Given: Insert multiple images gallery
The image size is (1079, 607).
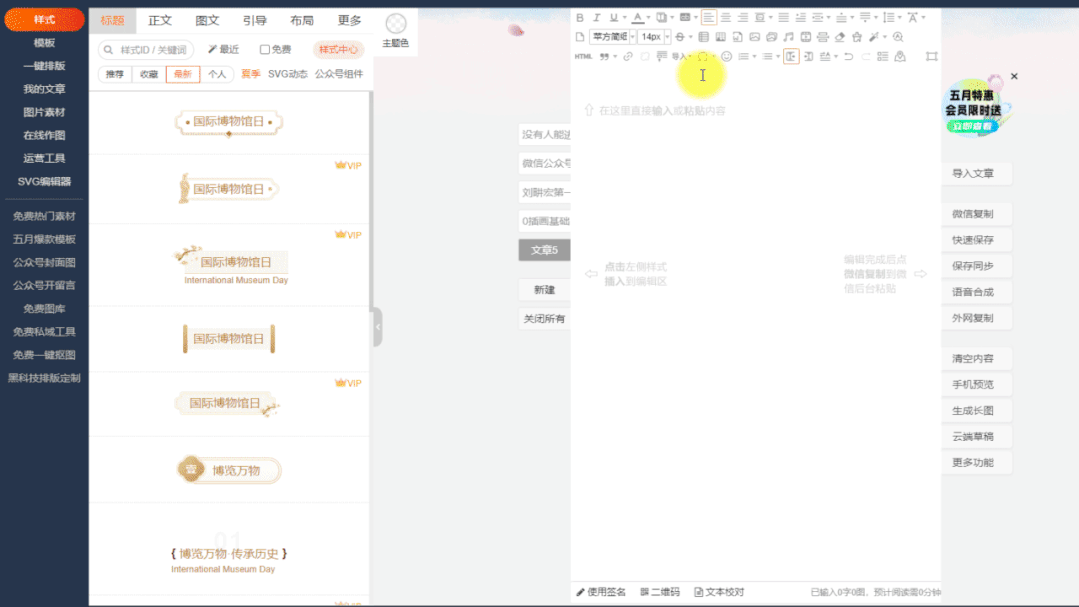Looking at the screenshot, I should (x=771, y=36).
